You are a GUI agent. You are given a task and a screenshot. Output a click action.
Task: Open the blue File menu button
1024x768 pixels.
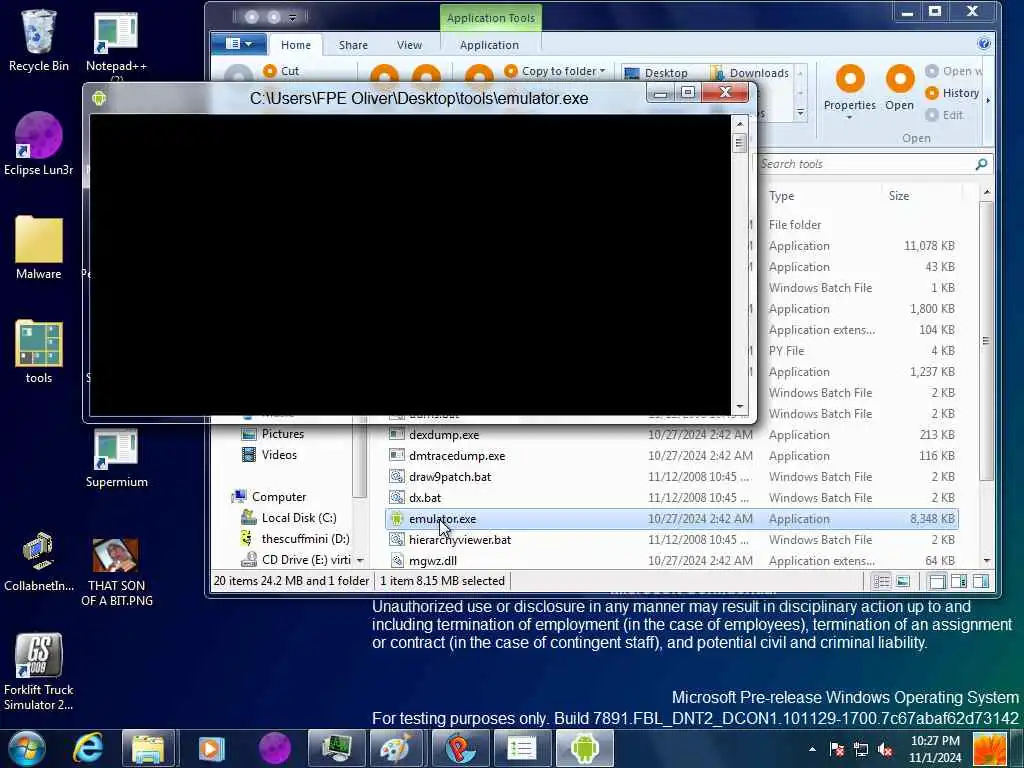click(238, 44)
